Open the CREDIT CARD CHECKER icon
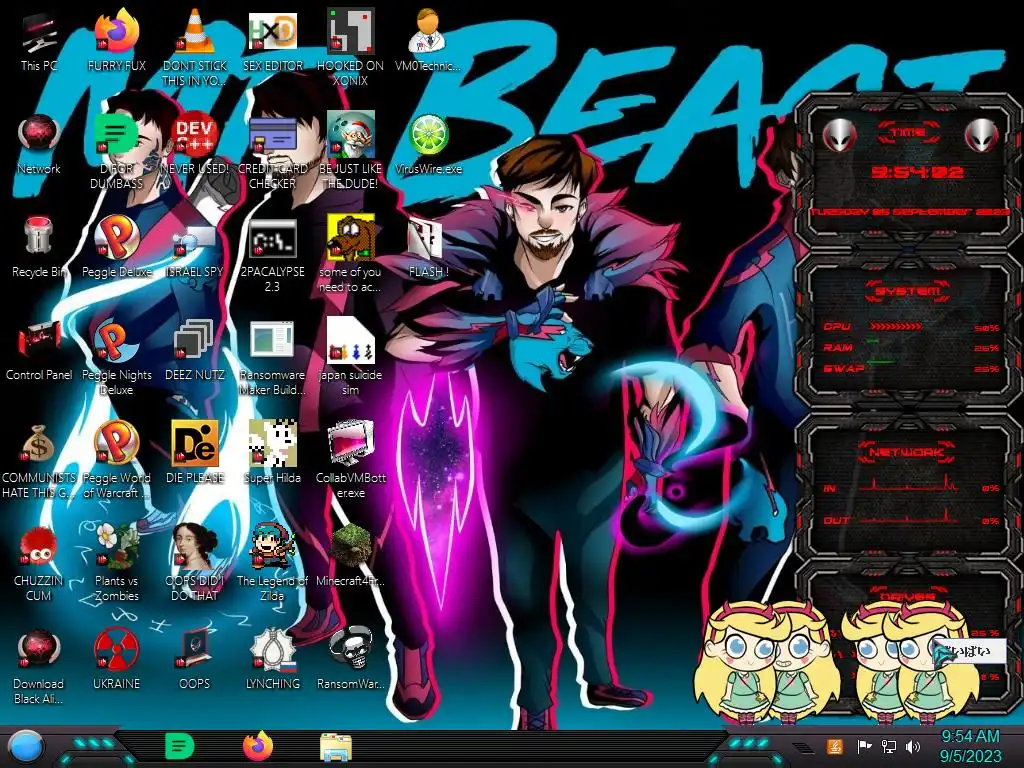1024x768 pixels. coord(272,136)
